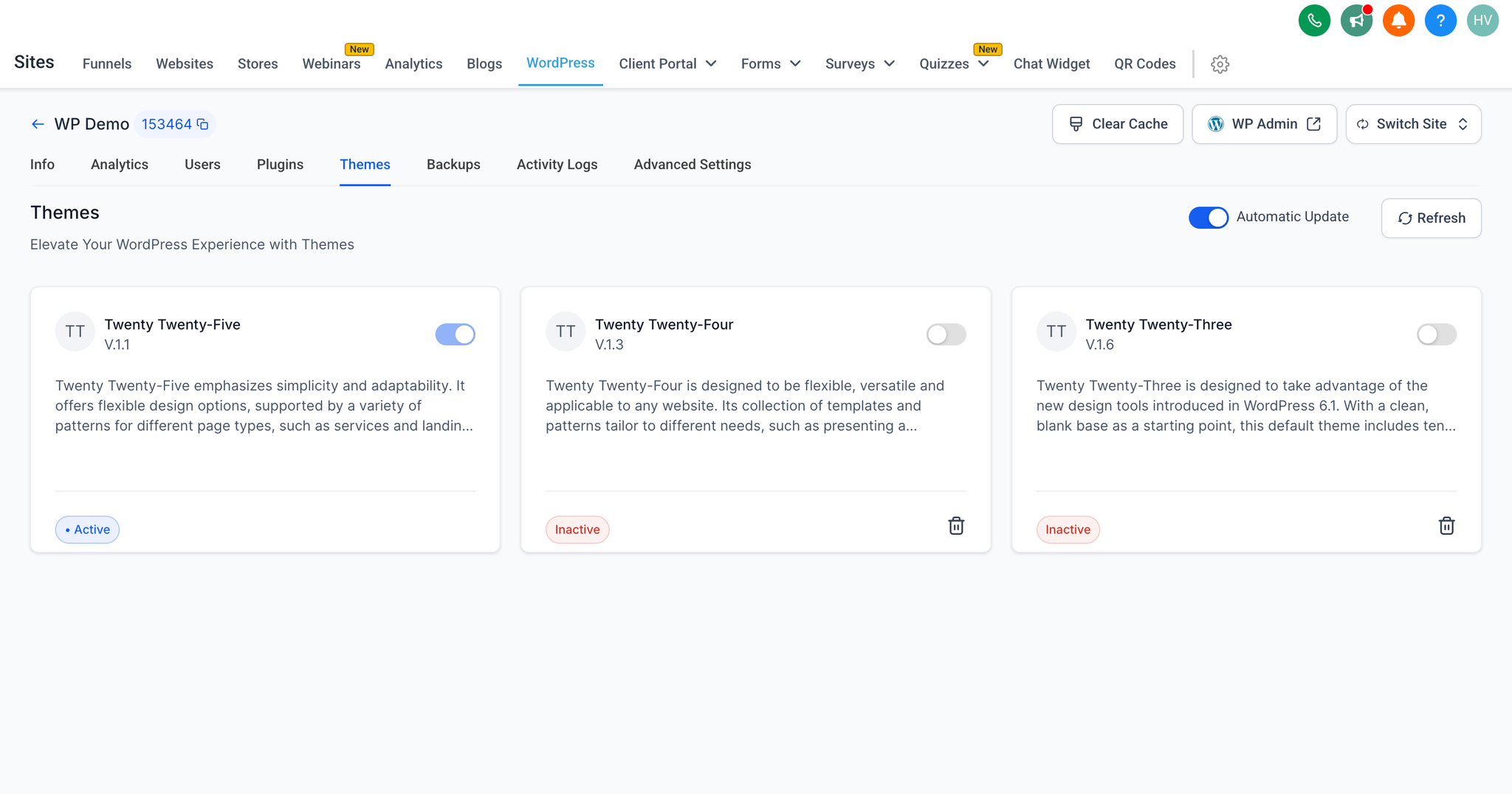This screenshot has height=794, width=1512.
Task: Open the Stores section
Action: (x=258, y=63)
